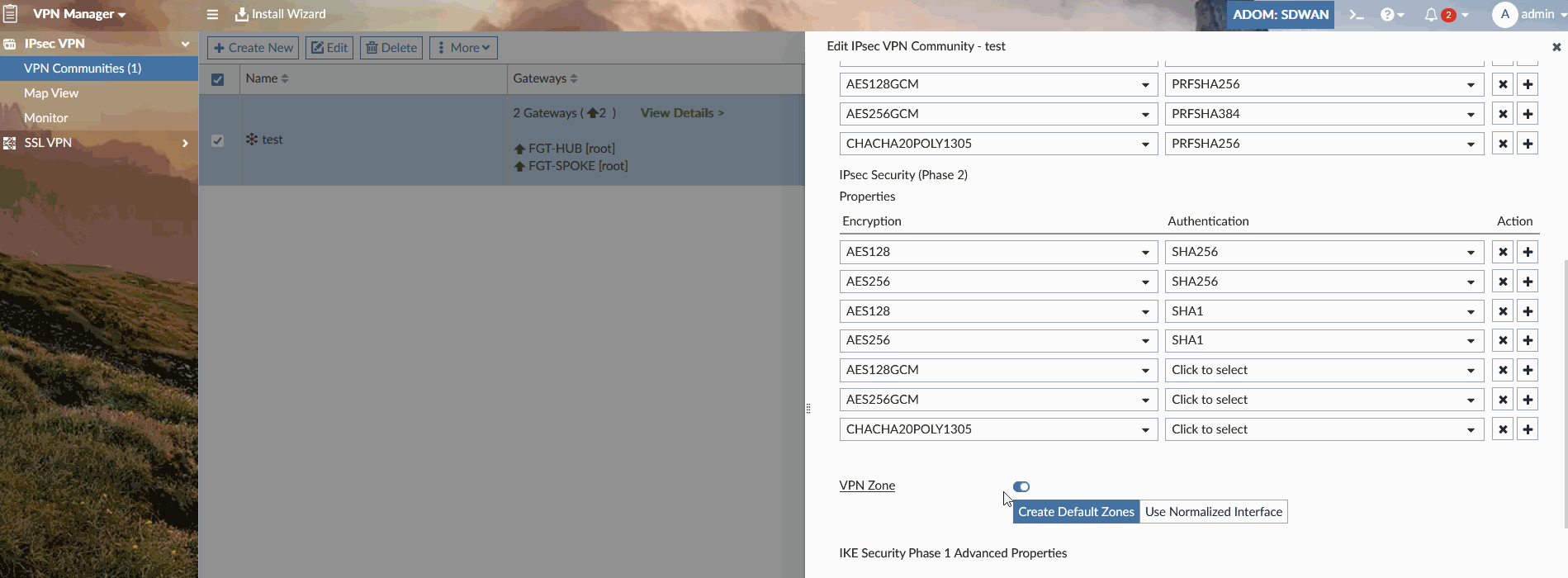Toggle the hamburger sidebar menu icon
Image resolution: width=1568 pixels, height=578 pixels.
[212, 14]
